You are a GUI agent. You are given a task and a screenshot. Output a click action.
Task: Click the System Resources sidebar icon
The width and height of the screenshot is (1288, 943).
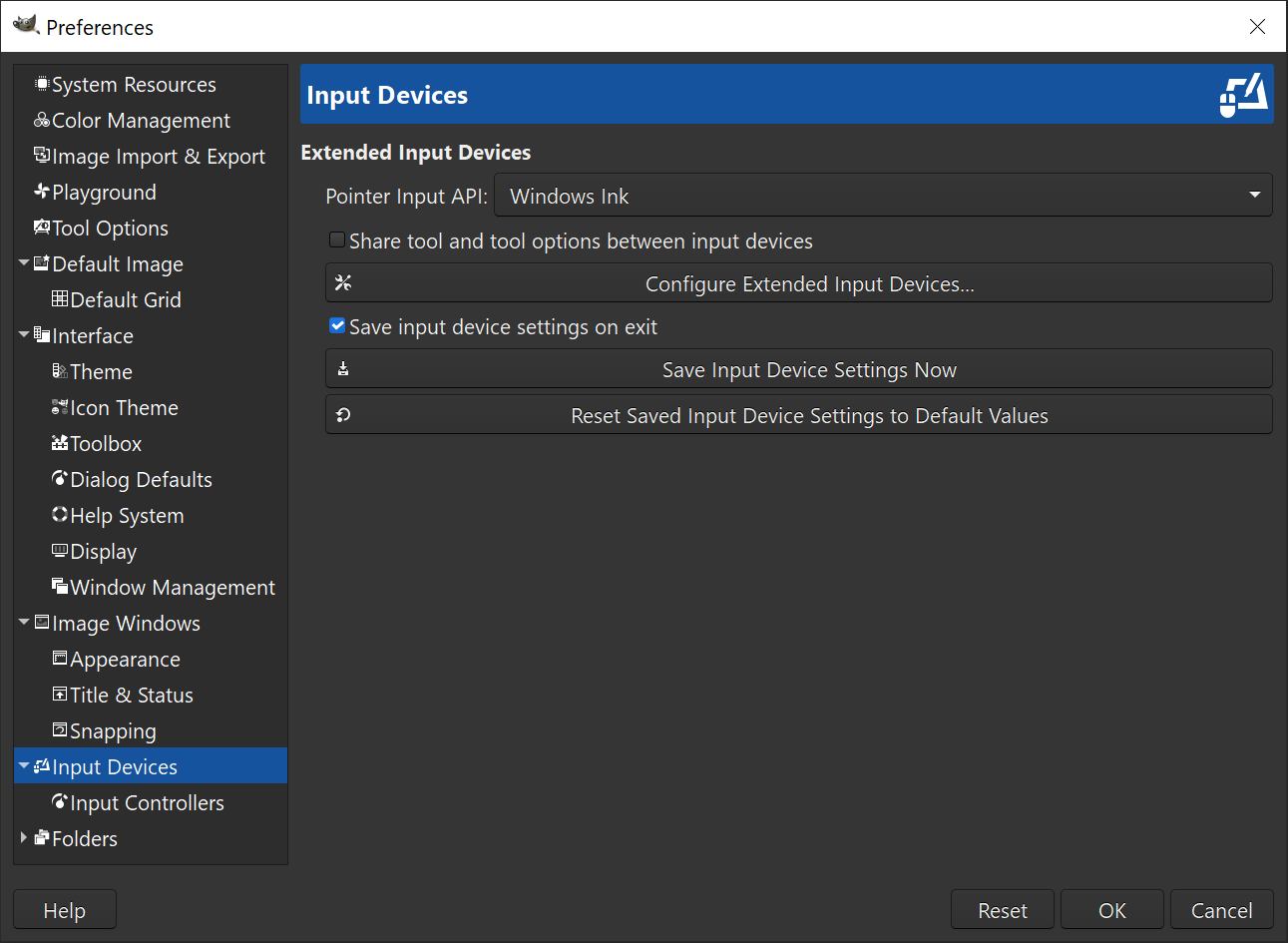[x=40, y=84]
